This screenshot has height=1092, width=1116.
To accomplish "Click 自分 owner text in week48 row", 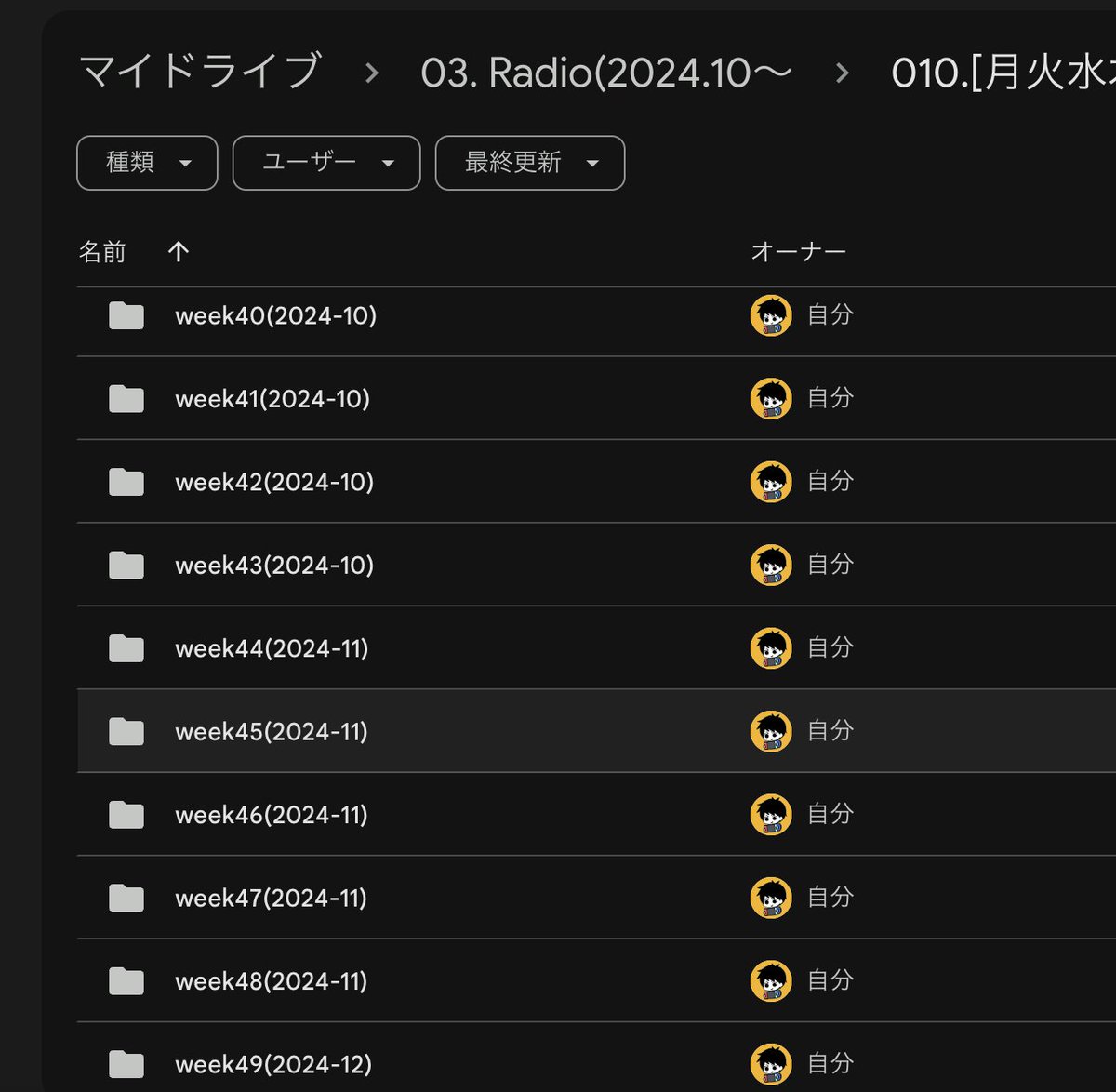I will click(830, 980).
